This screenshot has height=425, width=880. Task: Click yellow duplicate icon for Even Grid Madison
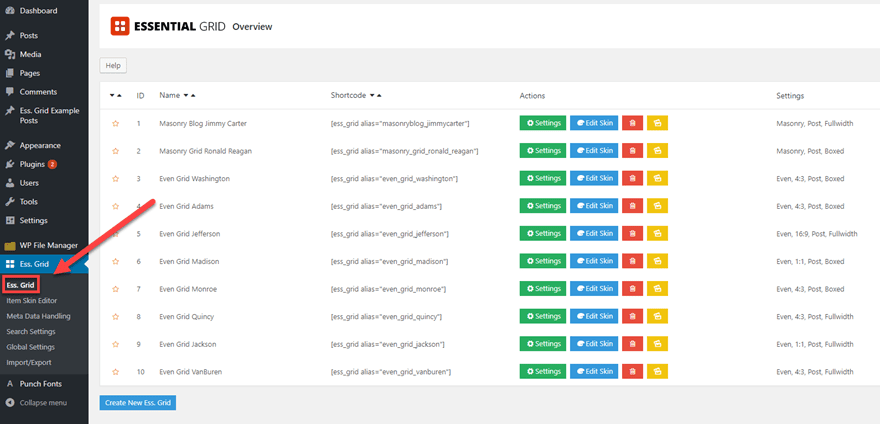point(657,261)
